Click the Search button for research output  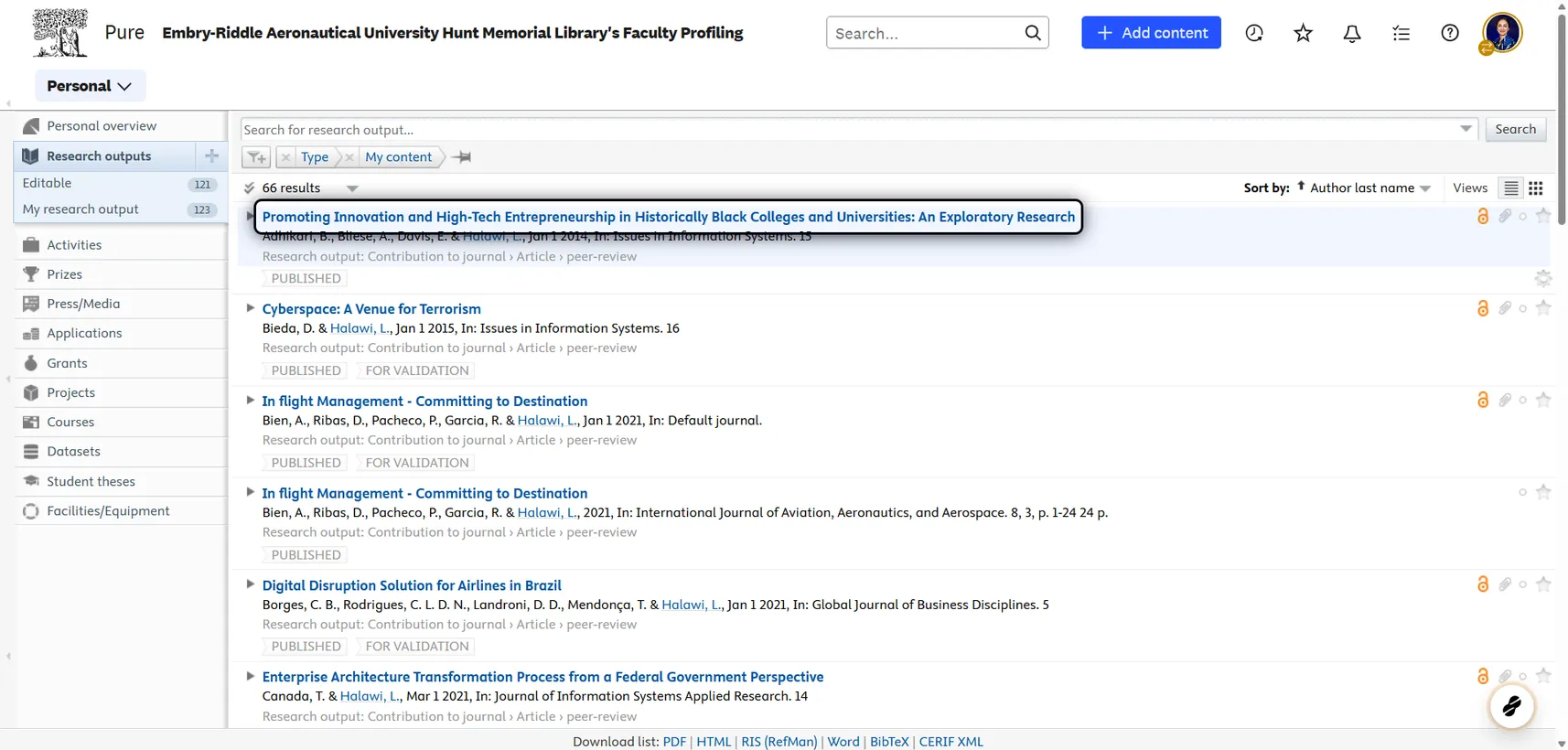coord(1515,129)
